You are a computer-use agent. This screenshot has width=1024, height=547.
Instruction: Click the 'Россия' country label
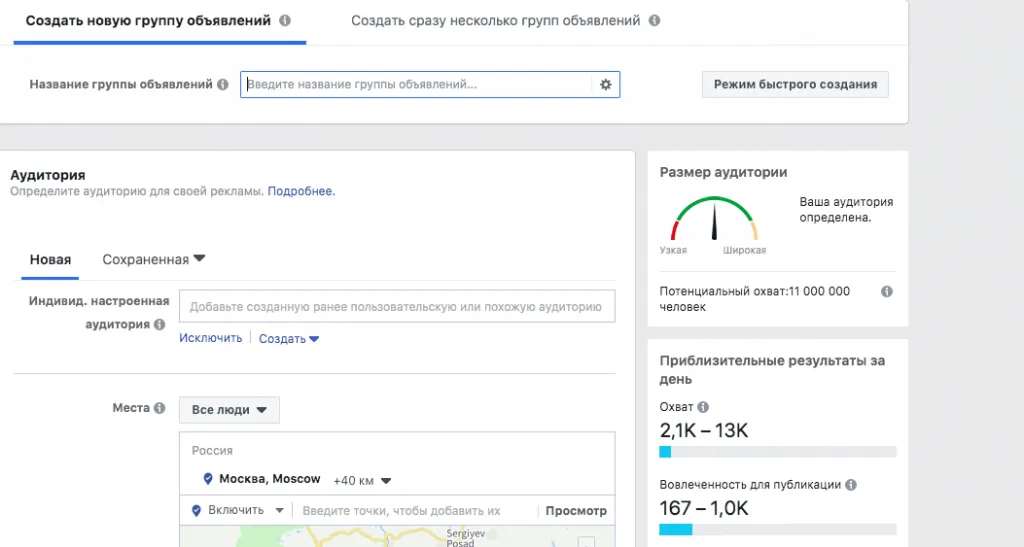pos(212,450)
